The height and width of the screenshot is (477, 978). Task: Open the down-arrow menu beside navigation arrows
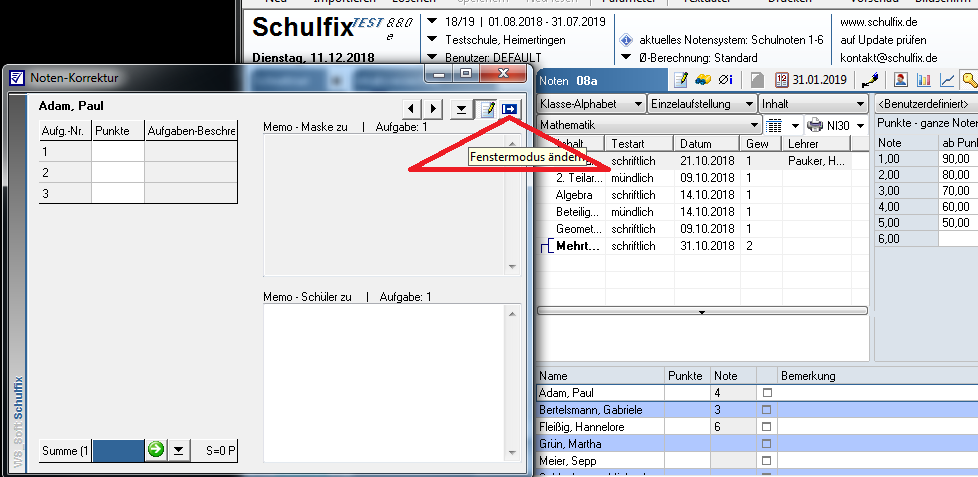point(461,109)
